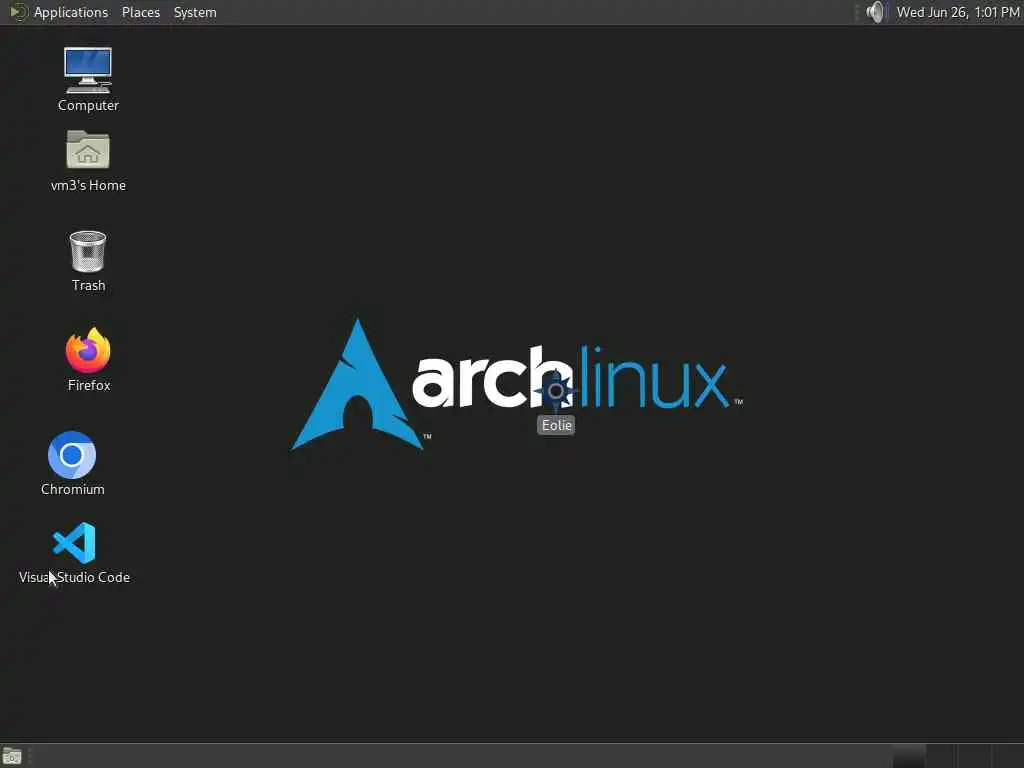
Task: Select the Firefox desktop icon
Action: coord(88,350)
